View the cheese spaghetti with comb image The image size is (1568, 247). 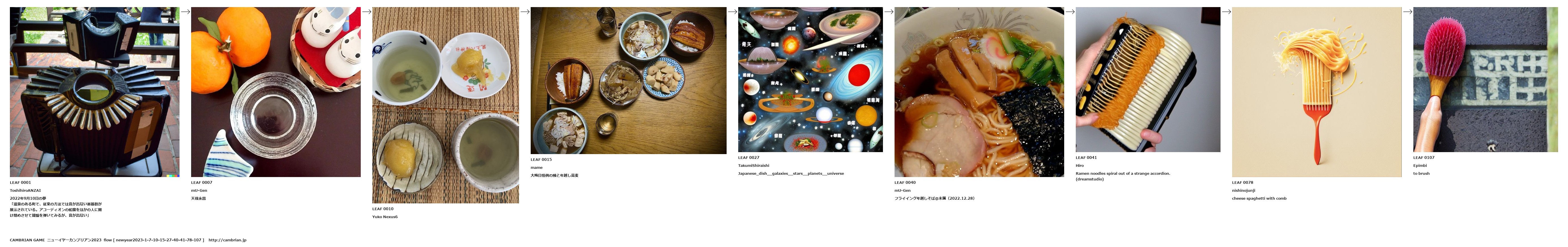[x=1317, y=92]
